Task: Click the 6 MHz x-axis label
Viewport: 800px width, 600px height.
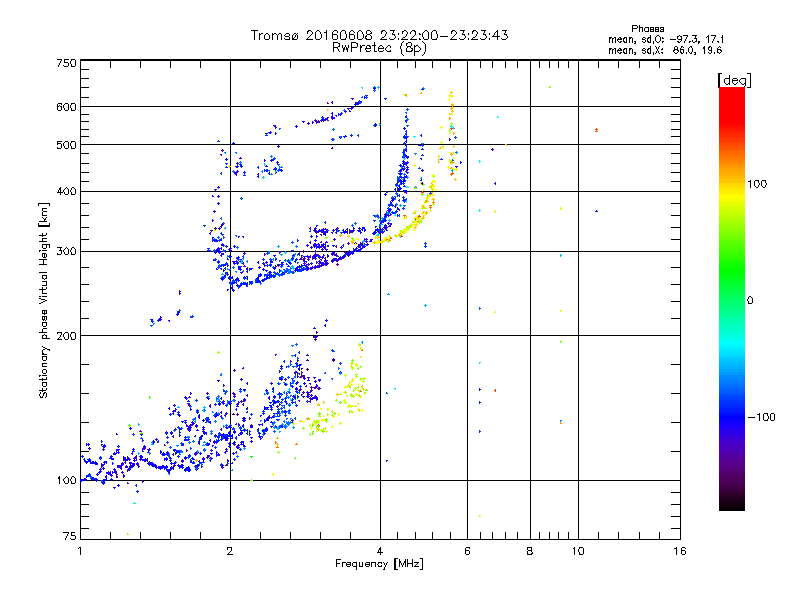Action: point(467,551)
